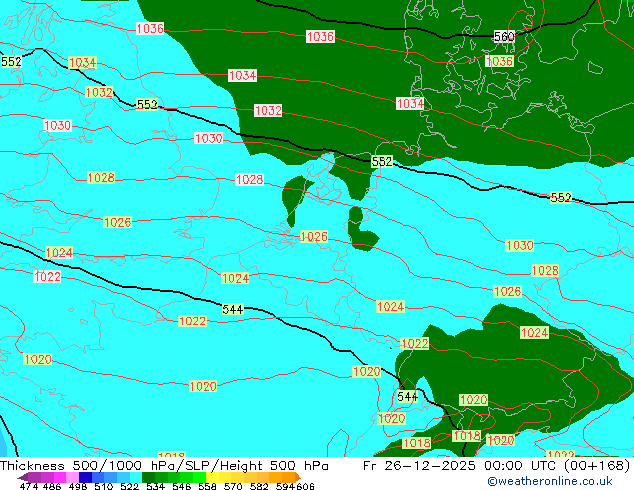Click the 546 legend value
Viewport: 634px width, 490px height.
click(181, 486)
